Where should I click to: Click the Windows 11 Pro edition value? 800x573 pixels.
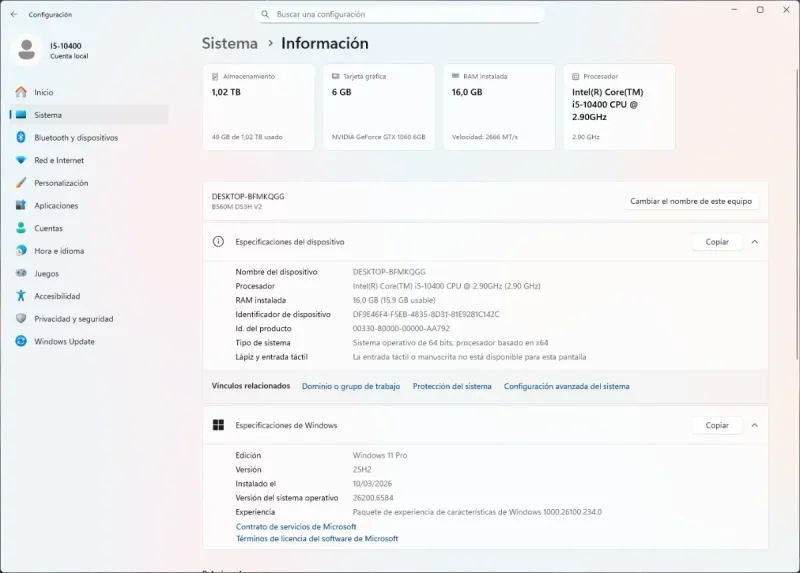click(380, 455)
